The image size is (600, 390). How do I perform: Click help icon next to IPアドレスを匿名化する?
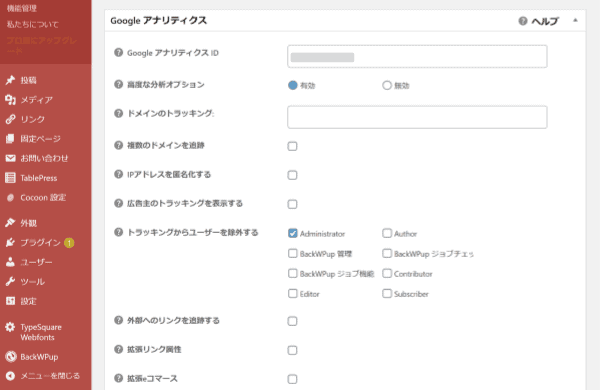pos(119,174)
